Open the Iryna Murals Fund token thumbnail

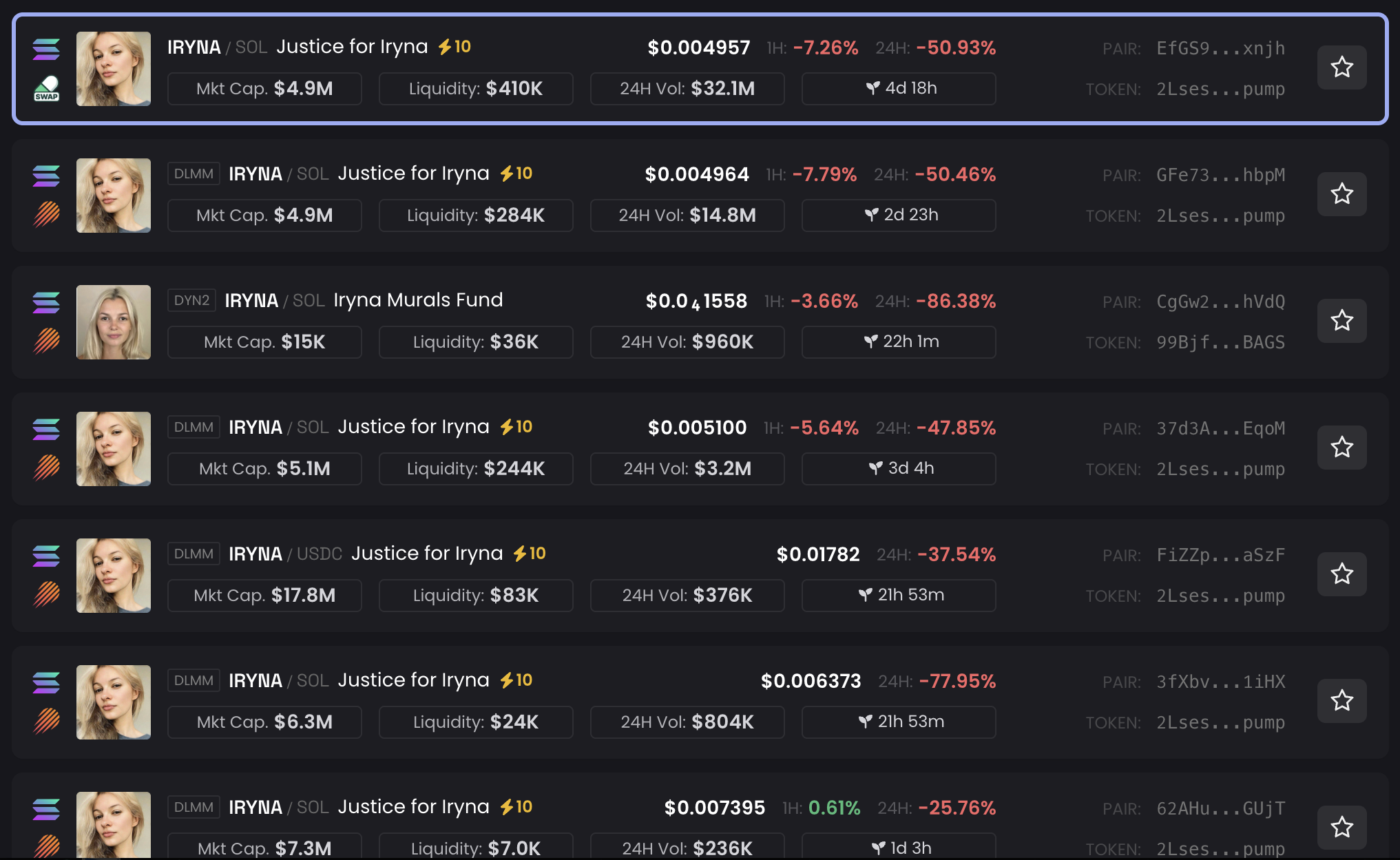tap(114, 322)
